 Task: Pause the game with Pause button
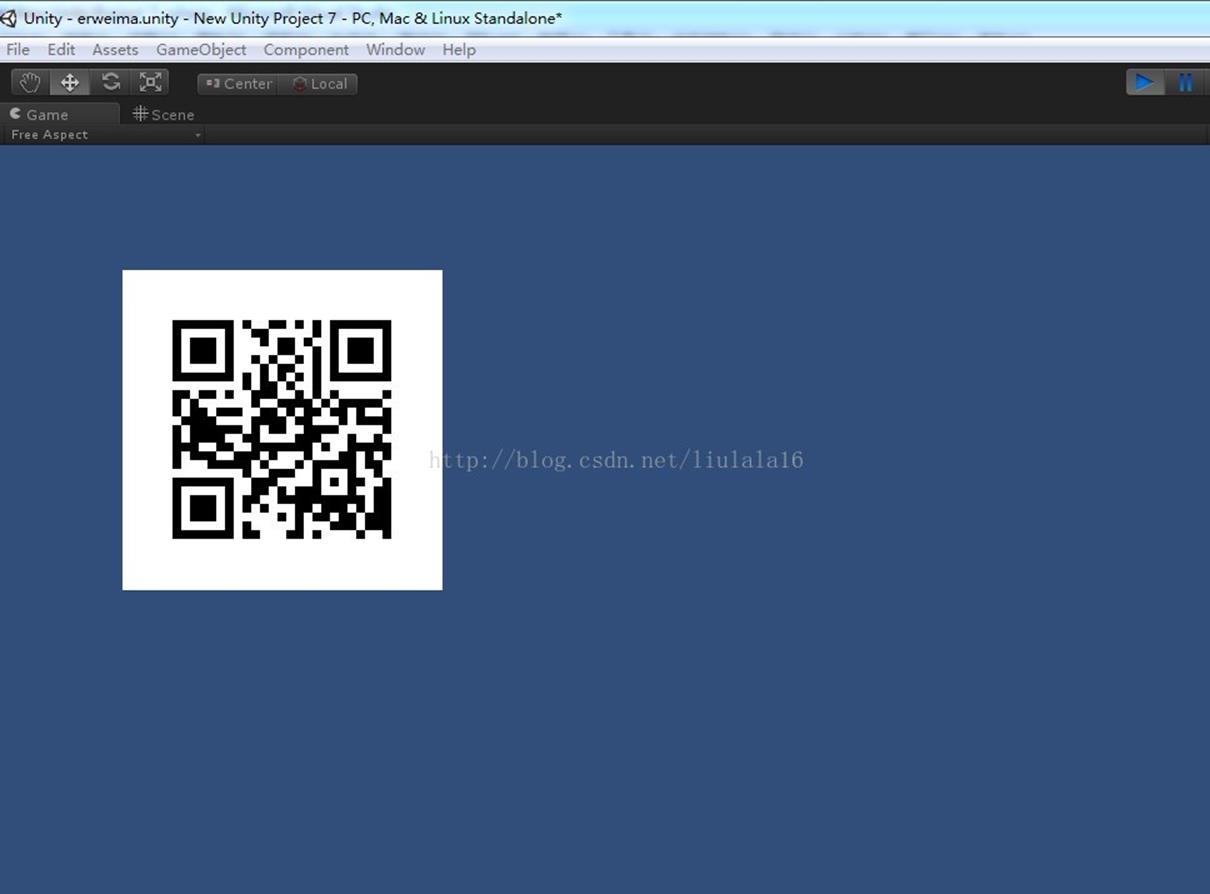pos(1185,83)
